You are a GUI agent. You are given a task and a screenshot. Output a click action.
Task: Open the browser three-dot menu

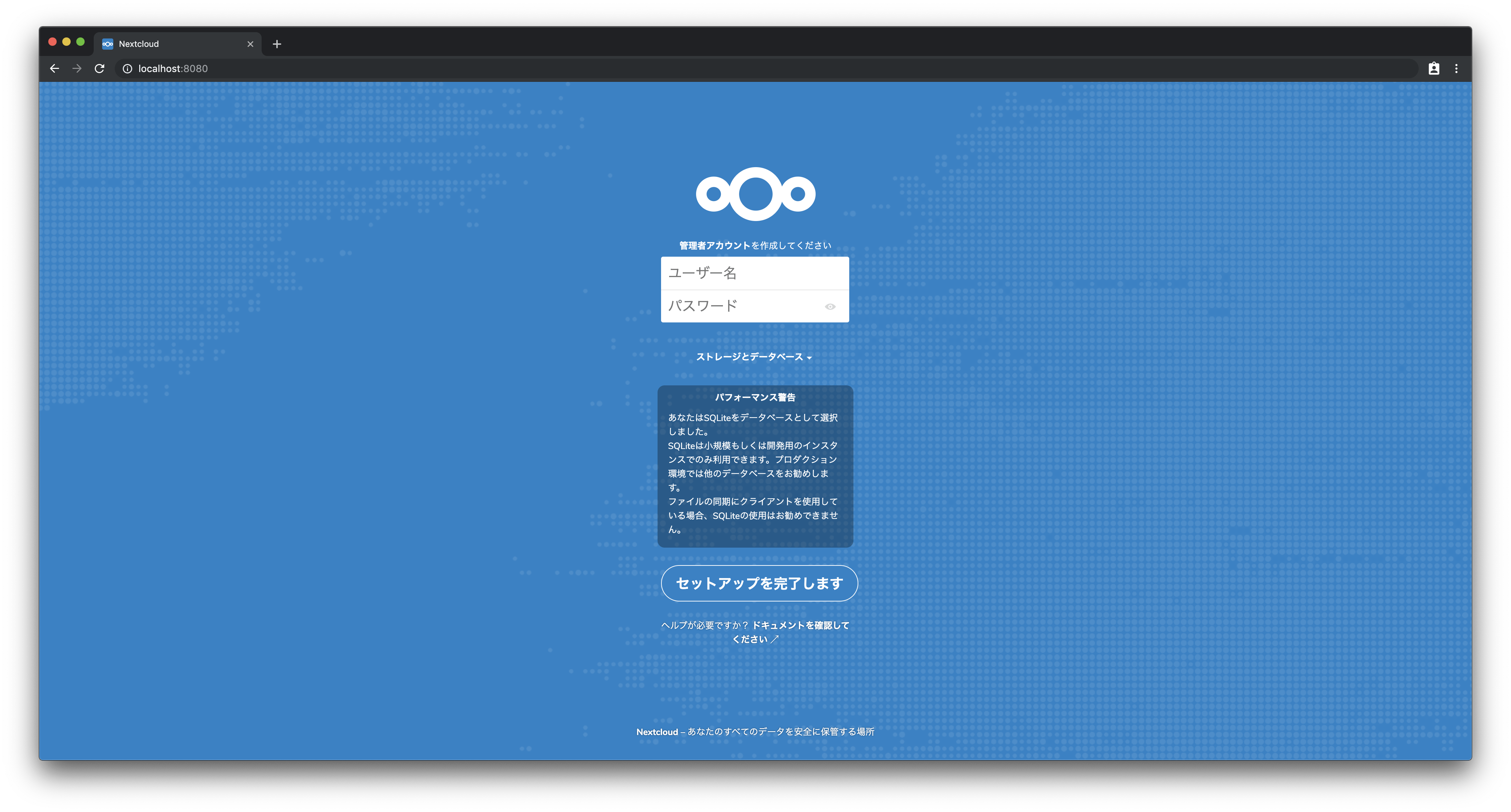coord(1456,69)
